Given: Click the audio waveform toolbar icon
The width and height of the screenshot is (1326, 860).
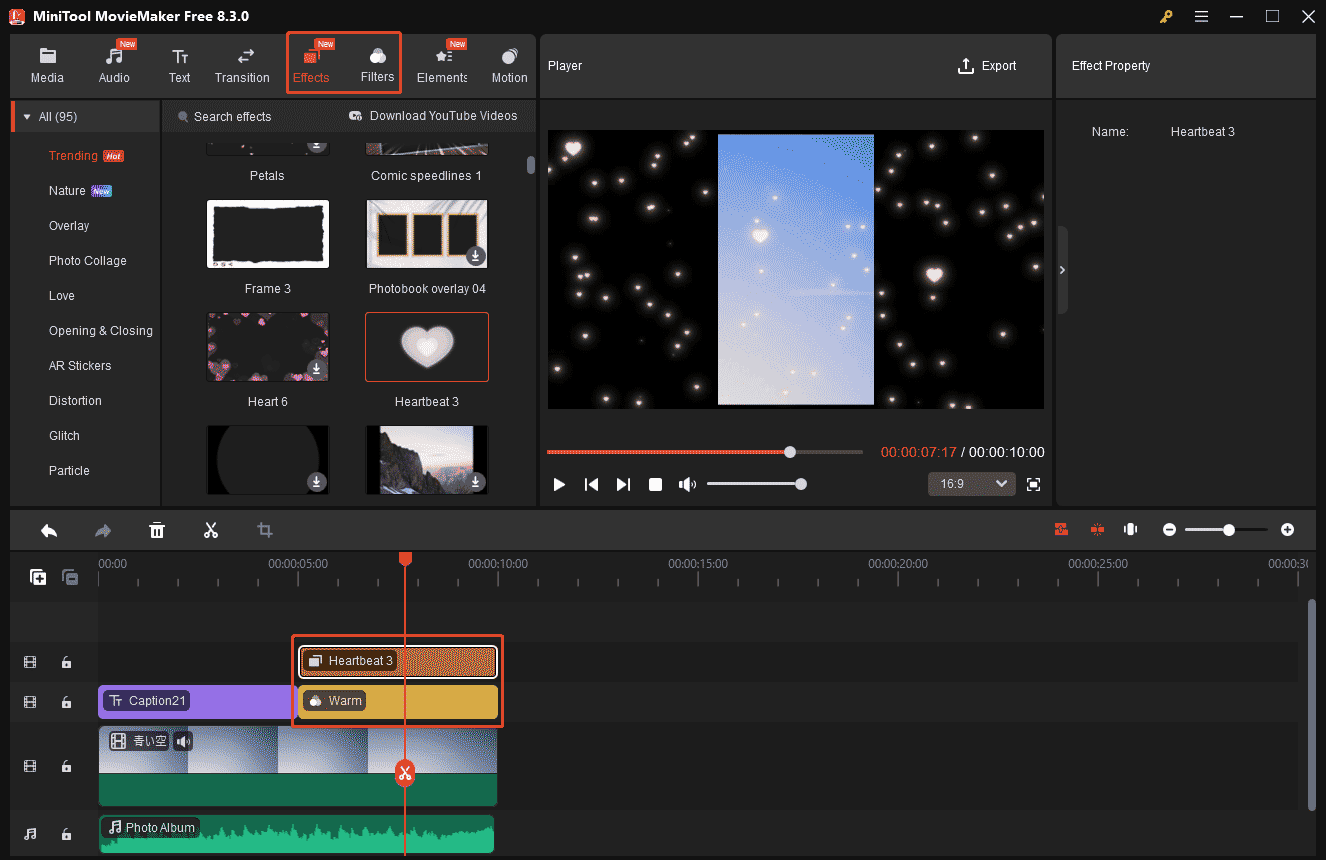Looking at the screenshot, I should pos(1131,530).
